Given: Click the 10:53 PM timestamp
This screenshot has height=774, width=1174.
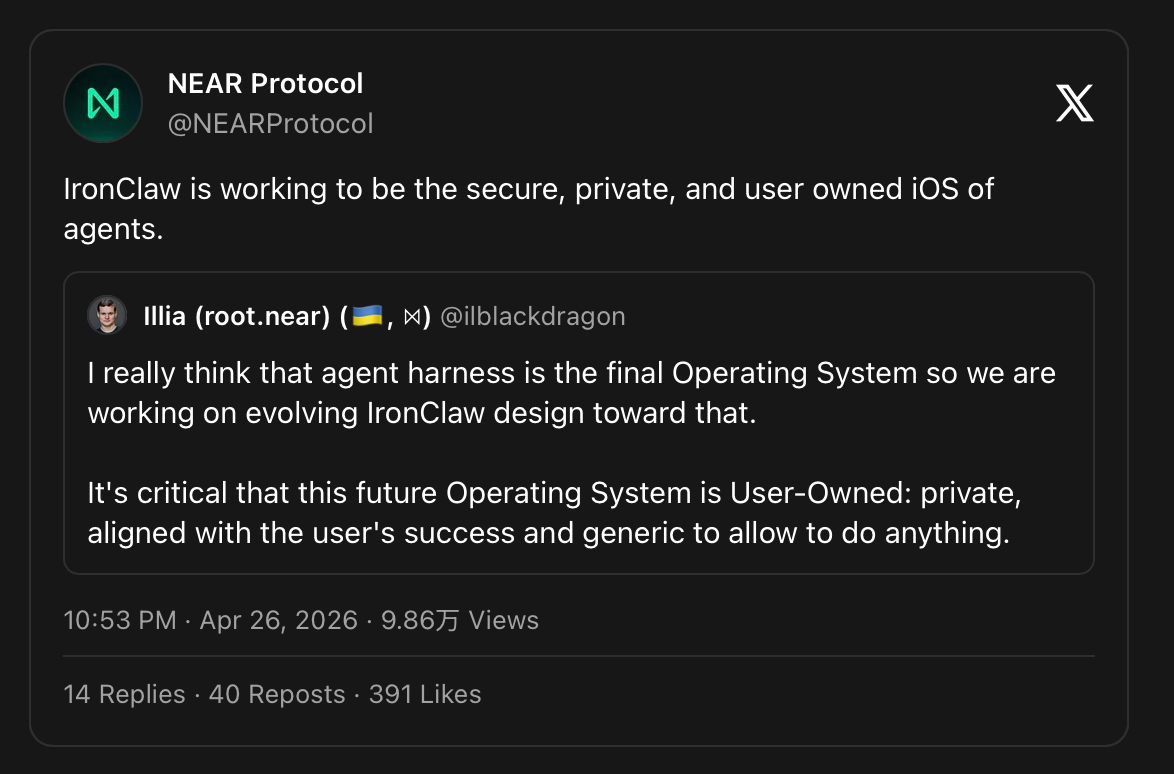Looking at the screenshot, I should [120, 620].
